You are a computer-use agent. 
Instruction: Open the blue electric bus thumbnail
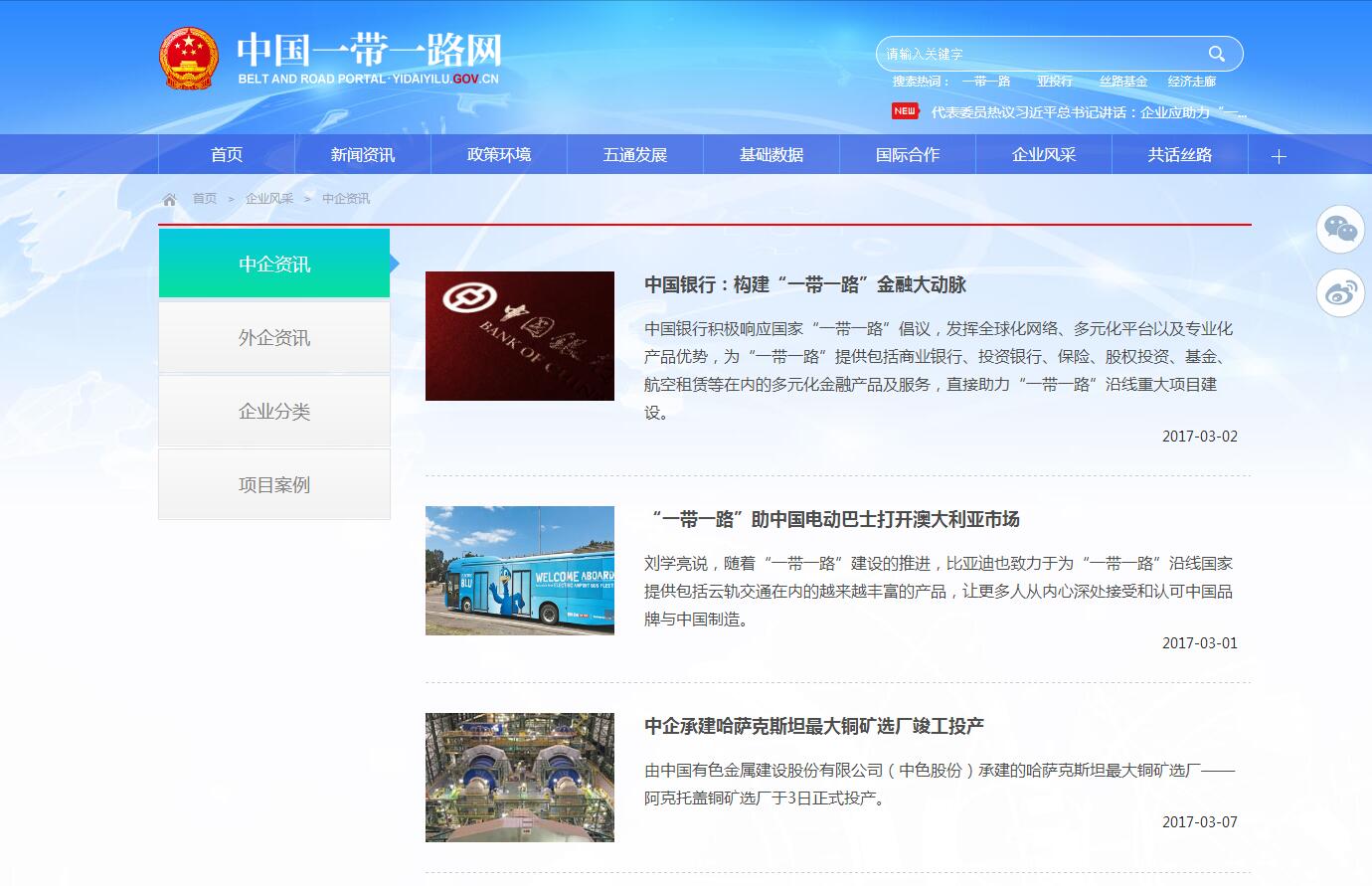[520, 571]
